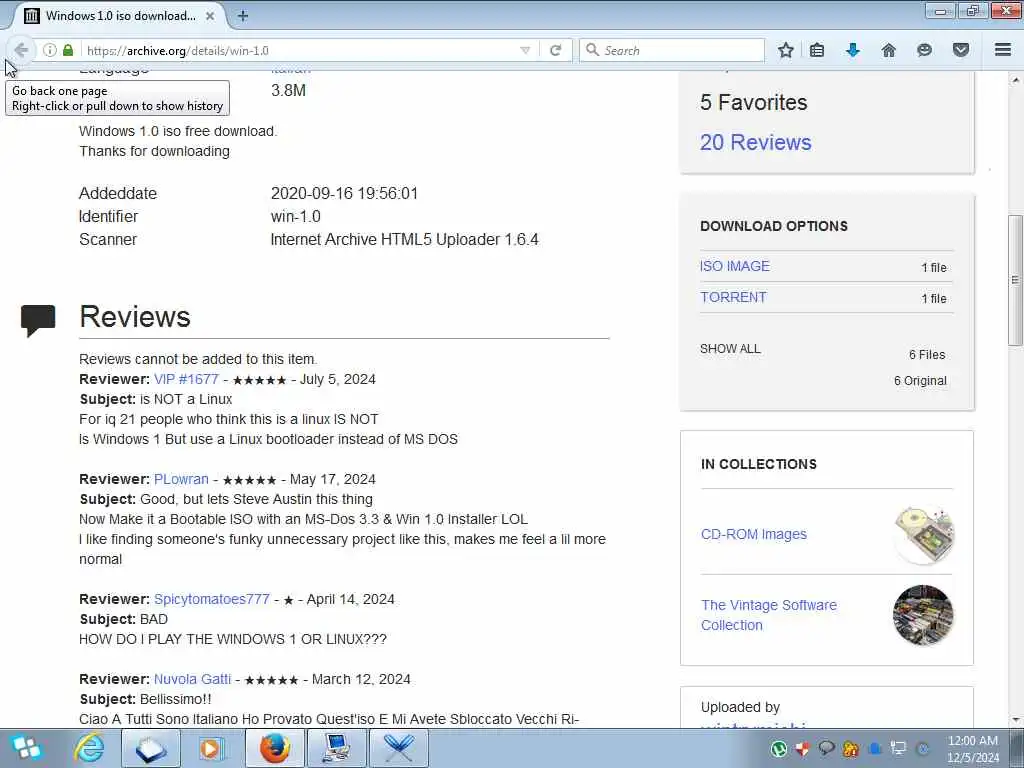Click scrollbar up arrow
Viewport: 1024px width, 768px height.
[x=1016, y=80]
